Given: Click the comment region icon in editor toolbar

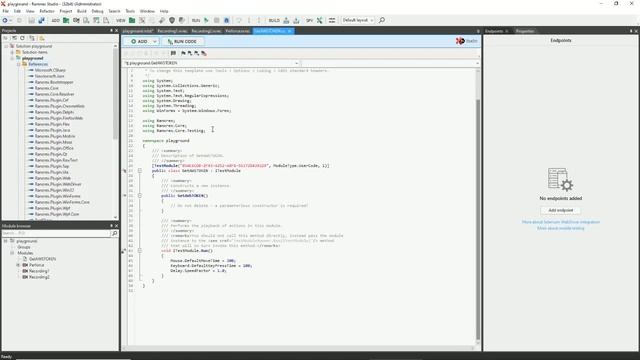Looking at the screenshot, I should [x=173, y=53].
